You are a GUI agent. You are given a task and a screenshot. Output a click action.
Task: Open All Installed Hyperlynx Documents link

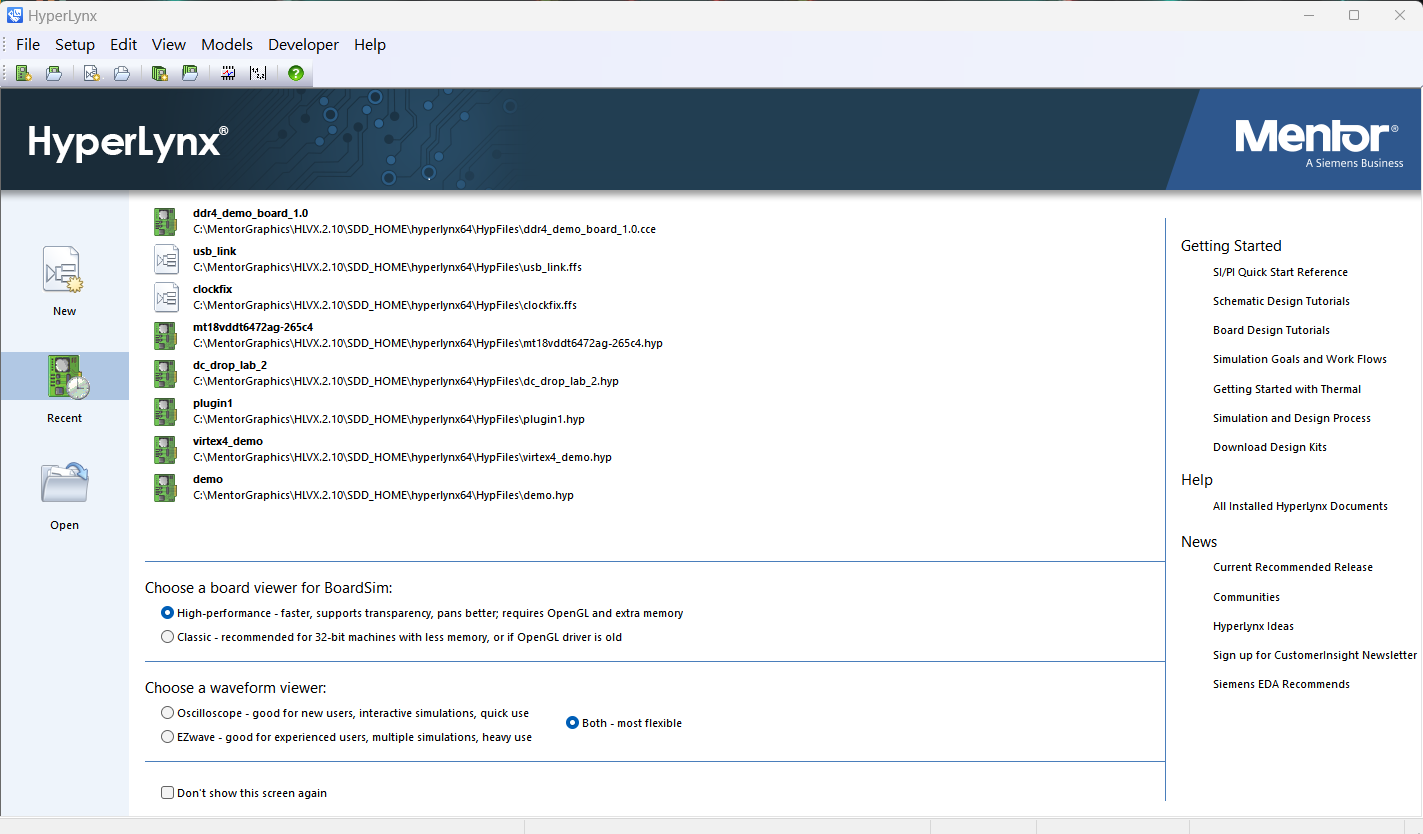(1300, 506)
